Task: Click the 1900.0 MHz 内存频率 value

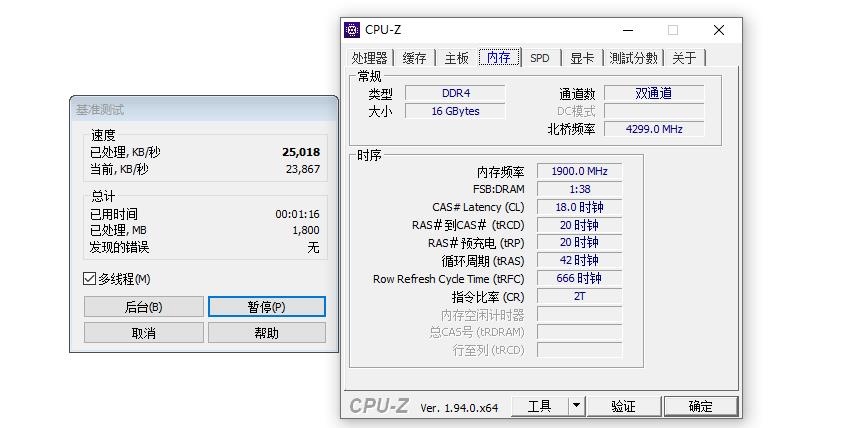Action: coord(579,171)
